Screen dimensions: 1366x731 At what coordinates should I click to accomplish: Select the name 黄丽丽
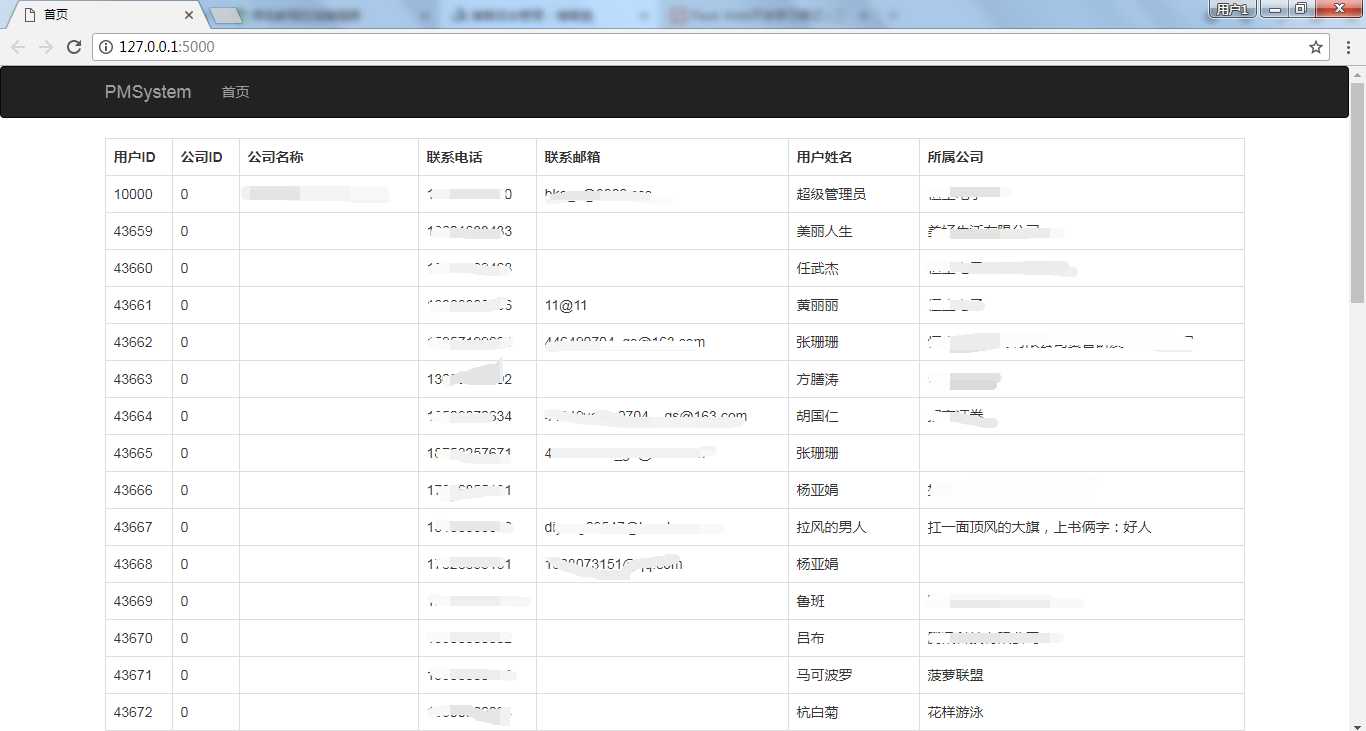pyautogui.click(x=817, y=305)
